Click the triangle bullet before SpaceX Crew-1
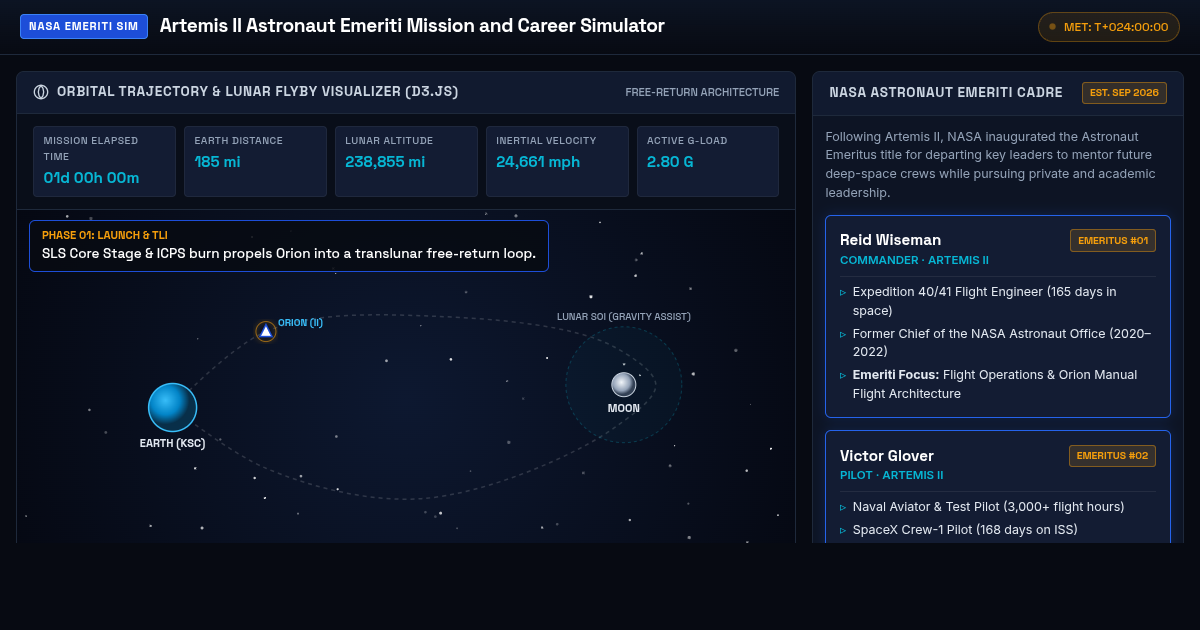The width and height of the screenshot is (1200, 630). pos(843,530)
